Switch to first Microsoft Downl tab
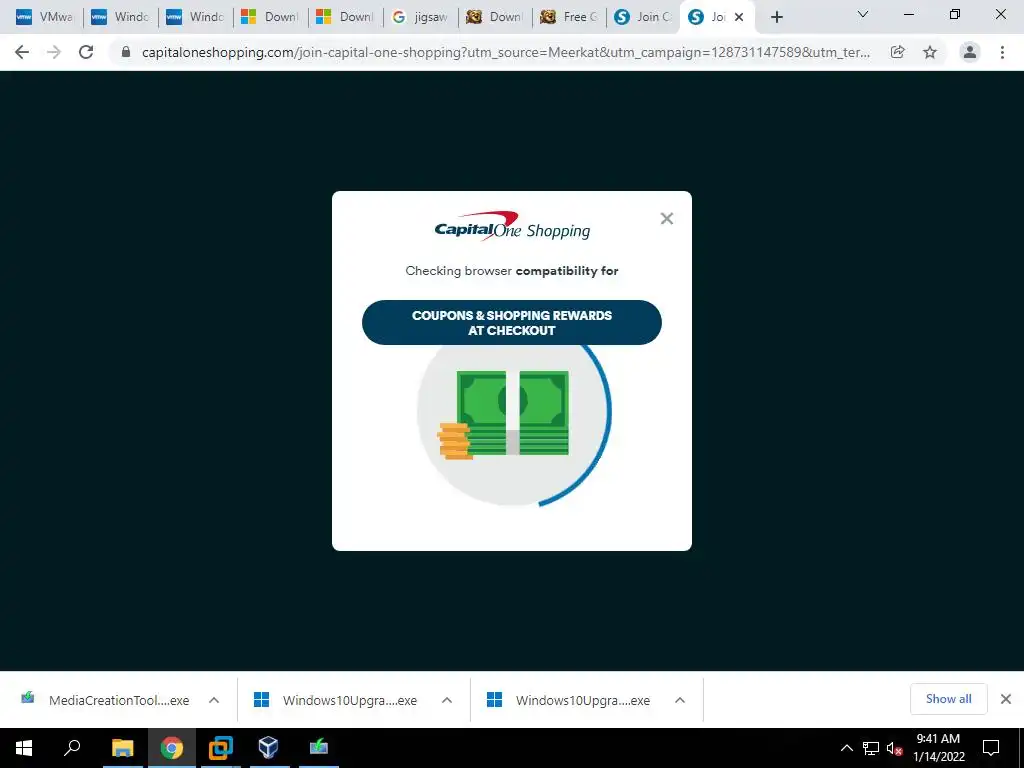The image size is (1024, 768). (x=270, y=17)
